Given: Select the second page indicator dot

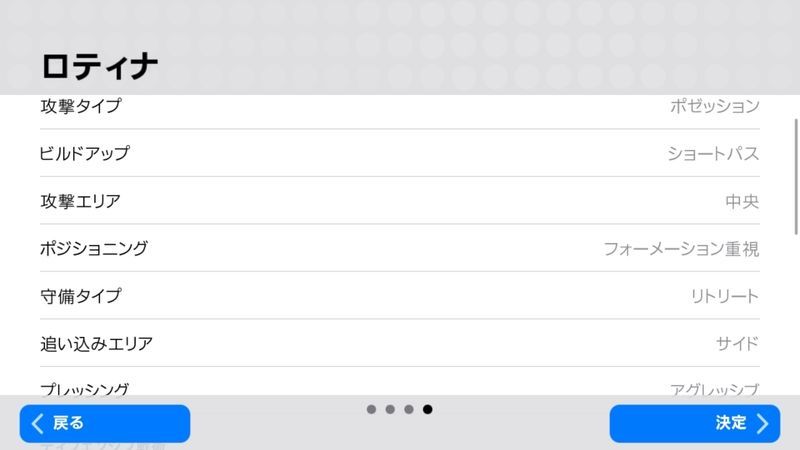Looking at the screenshot, I should 390,409.
